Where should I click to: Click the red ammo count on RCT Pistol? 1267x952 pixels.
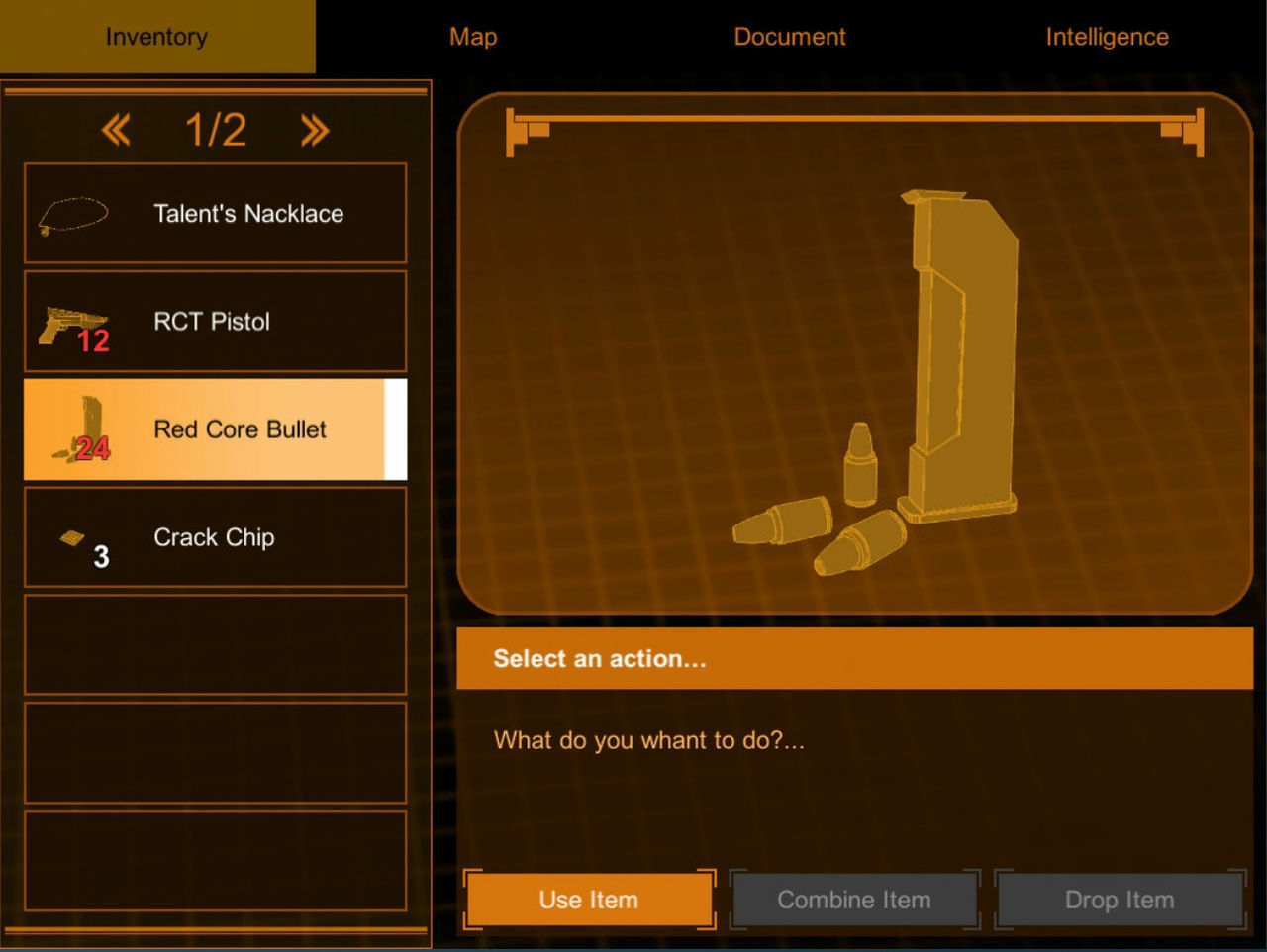(x=92, y=341)
